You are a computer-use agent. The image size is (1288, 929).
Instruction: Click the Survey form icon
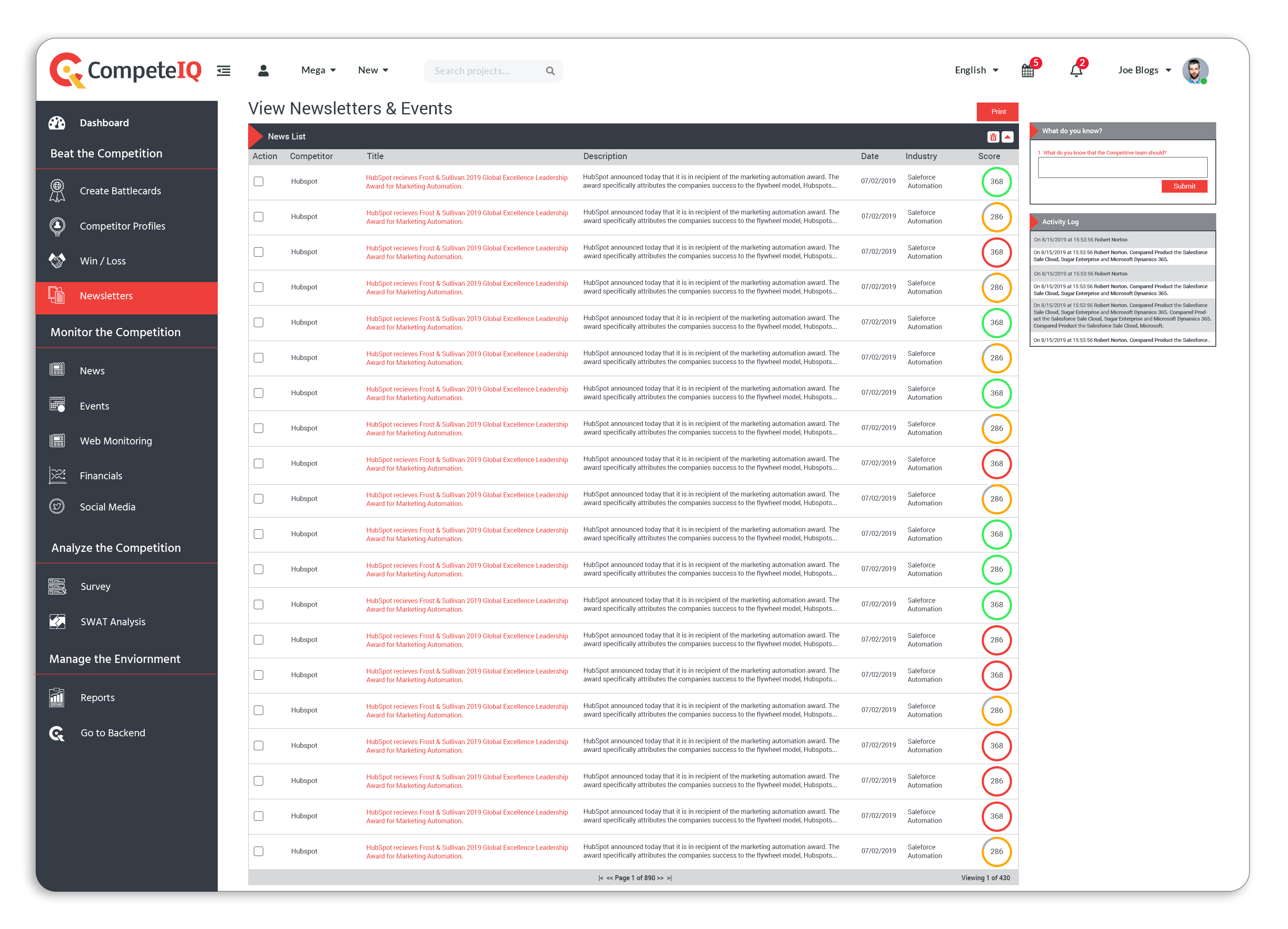(x=57, y=587)
